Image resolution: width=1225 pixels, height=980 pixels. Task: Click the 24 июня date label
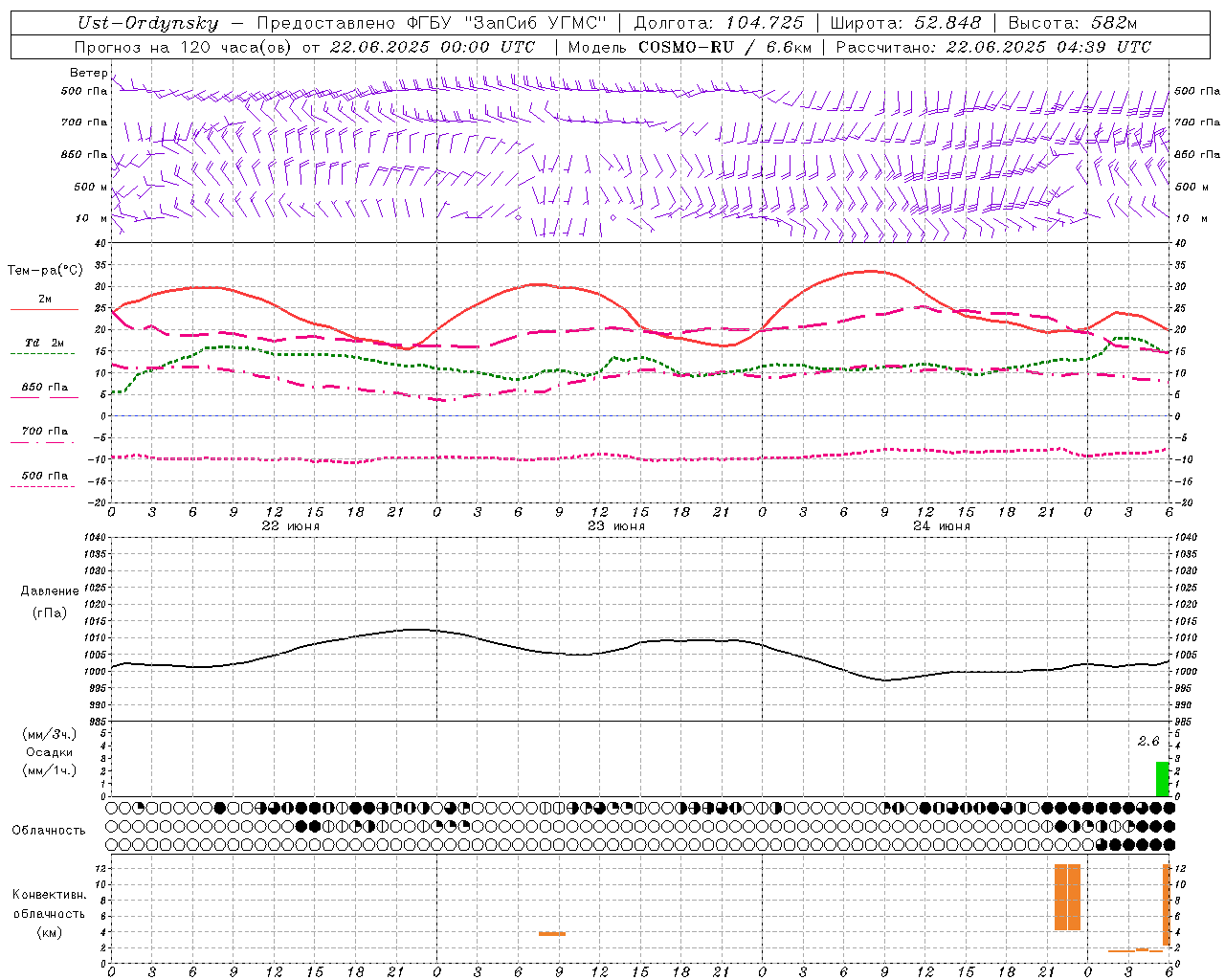(x=942, y=526)
